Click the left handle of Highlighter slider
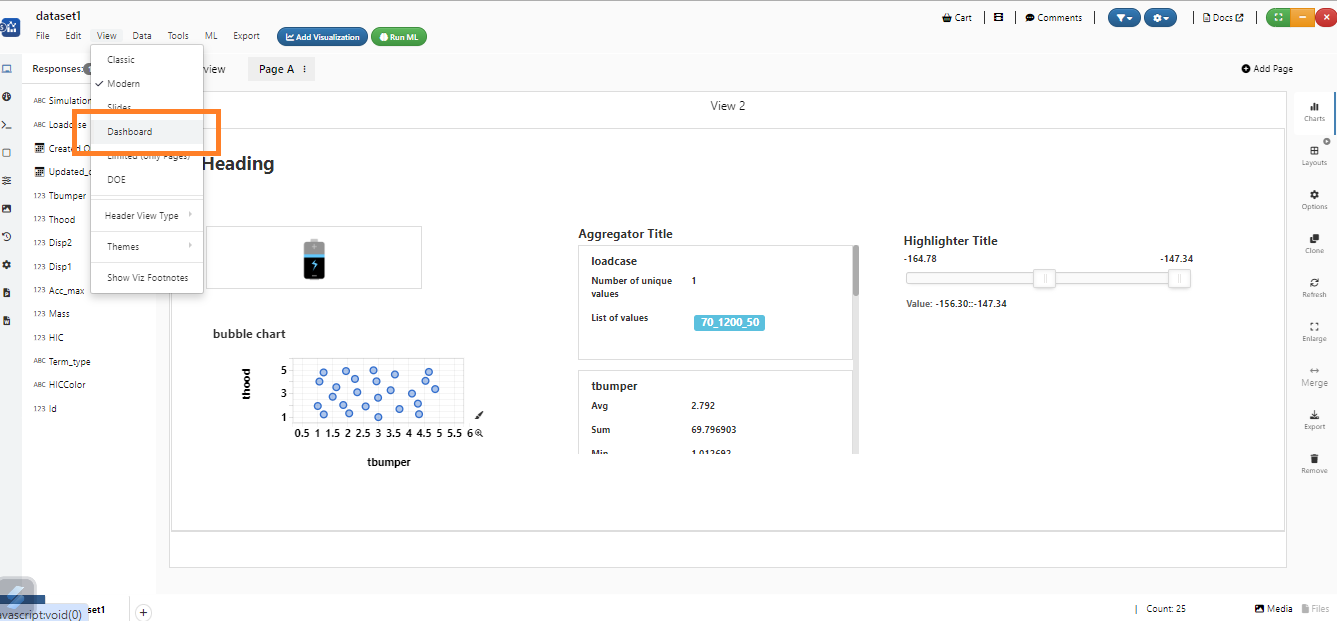1337x621 pixels. pyautogui.click(x=1044, y=279)
